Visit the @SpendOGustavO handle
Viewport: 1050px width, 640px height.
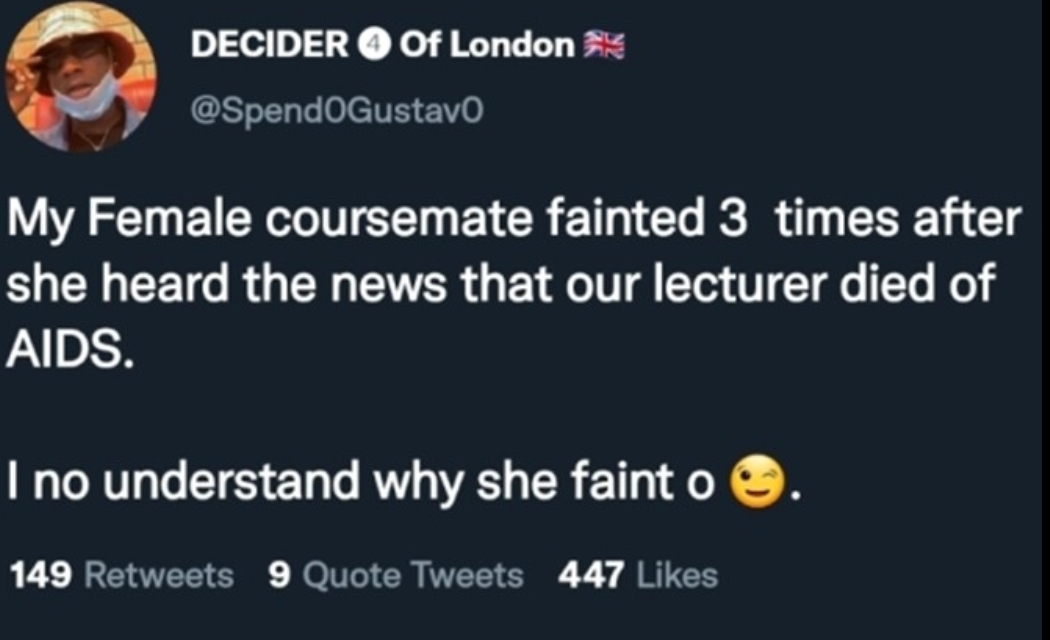point(336,113)
